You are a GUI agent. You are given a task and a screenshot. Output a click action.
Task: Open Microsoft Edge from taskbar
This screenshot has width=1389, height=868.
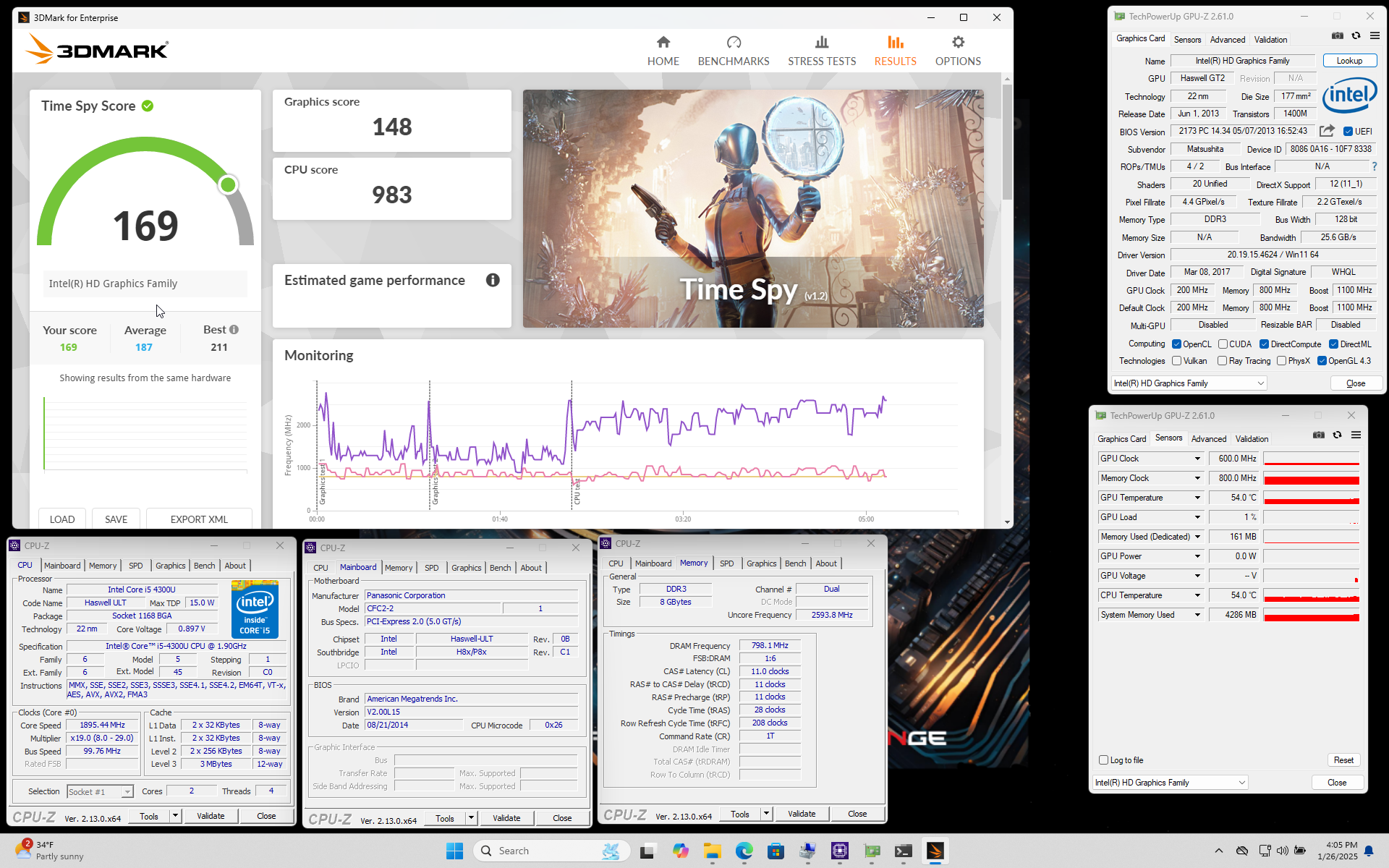click(x=744, y=851)
